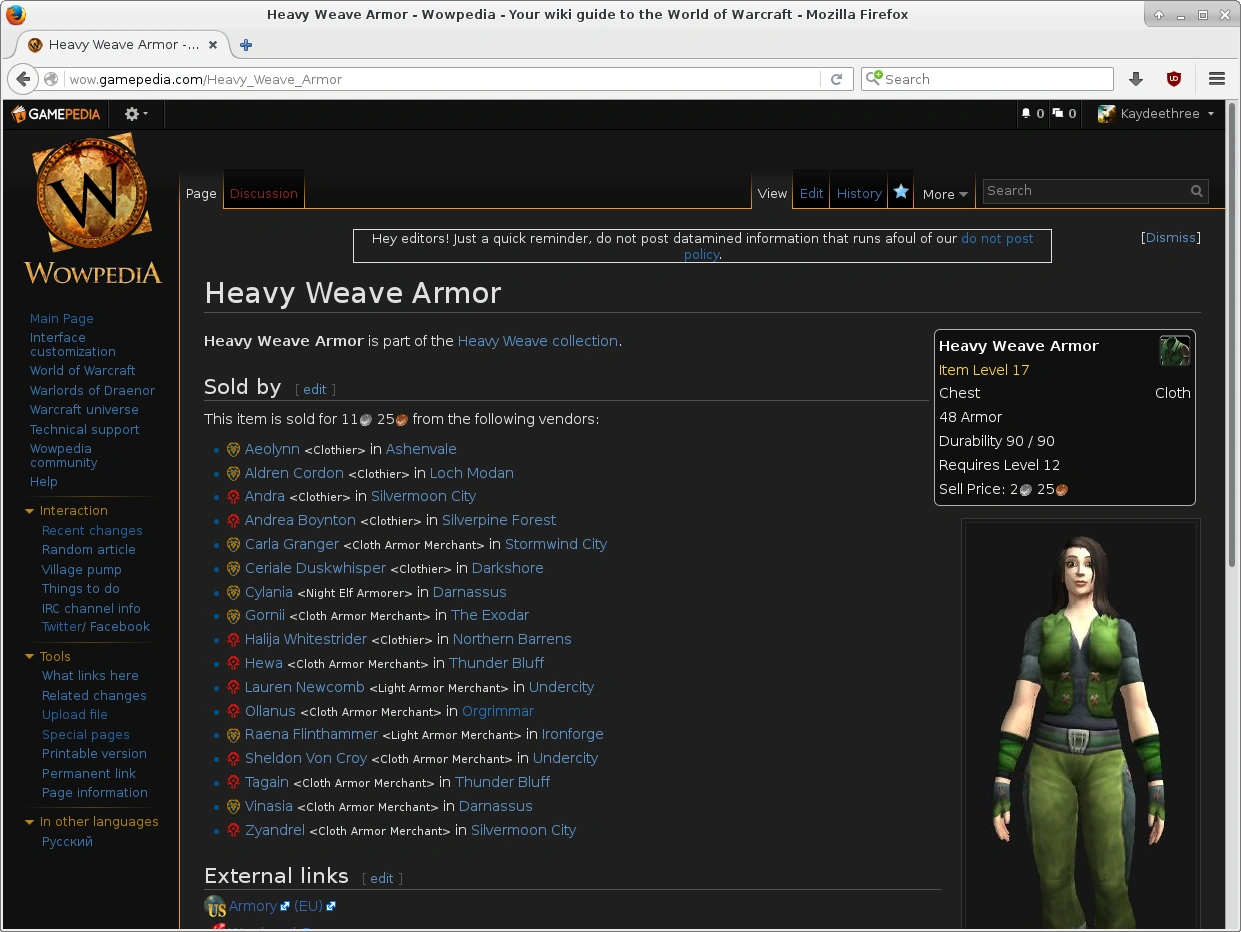
Task: Open the History tab
Action: point(859,194)
